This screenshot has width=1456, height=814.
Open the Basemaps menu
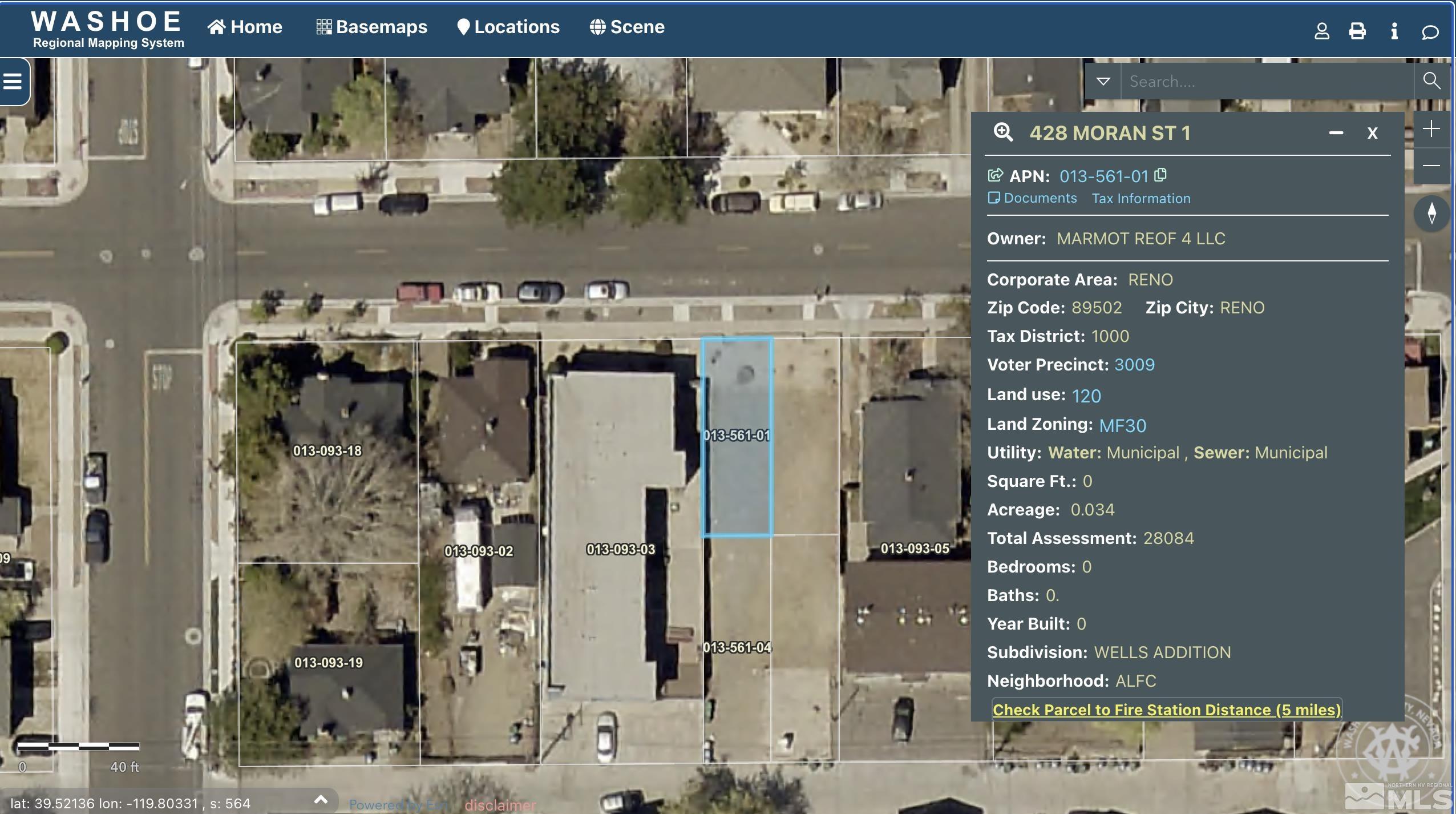(x=372, y=27)
